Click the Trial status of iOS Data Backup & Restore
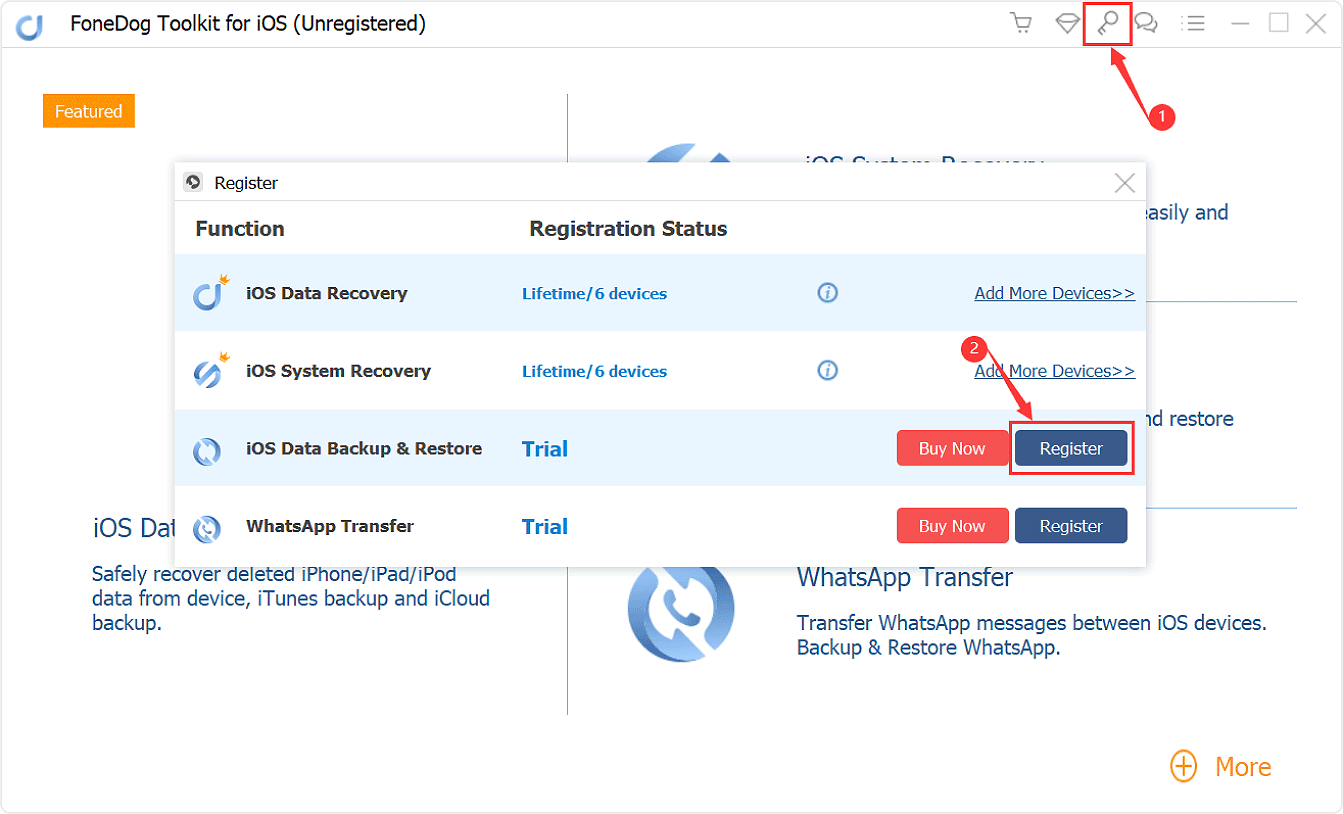This screenshot has height=814, width=1343. tap(545, 449)
